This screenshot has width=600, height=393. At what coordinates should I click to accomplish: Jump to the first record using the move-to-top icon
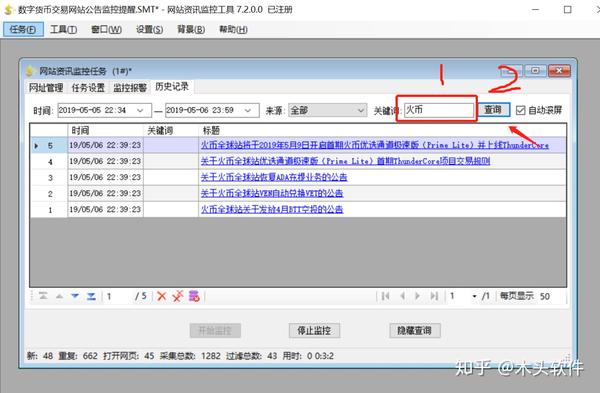click(43, 296)
